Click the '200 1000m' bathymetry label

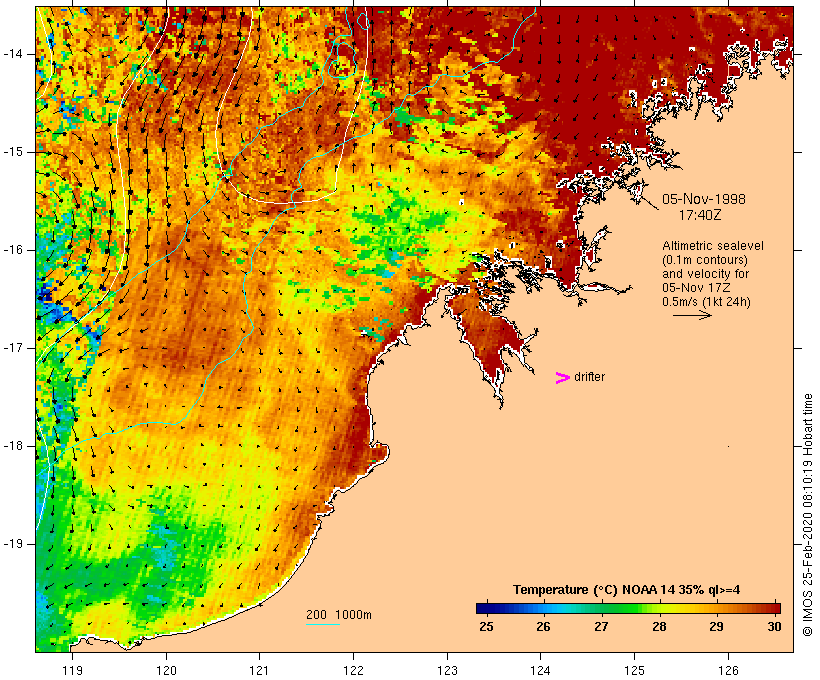click(x=339, y=615)
